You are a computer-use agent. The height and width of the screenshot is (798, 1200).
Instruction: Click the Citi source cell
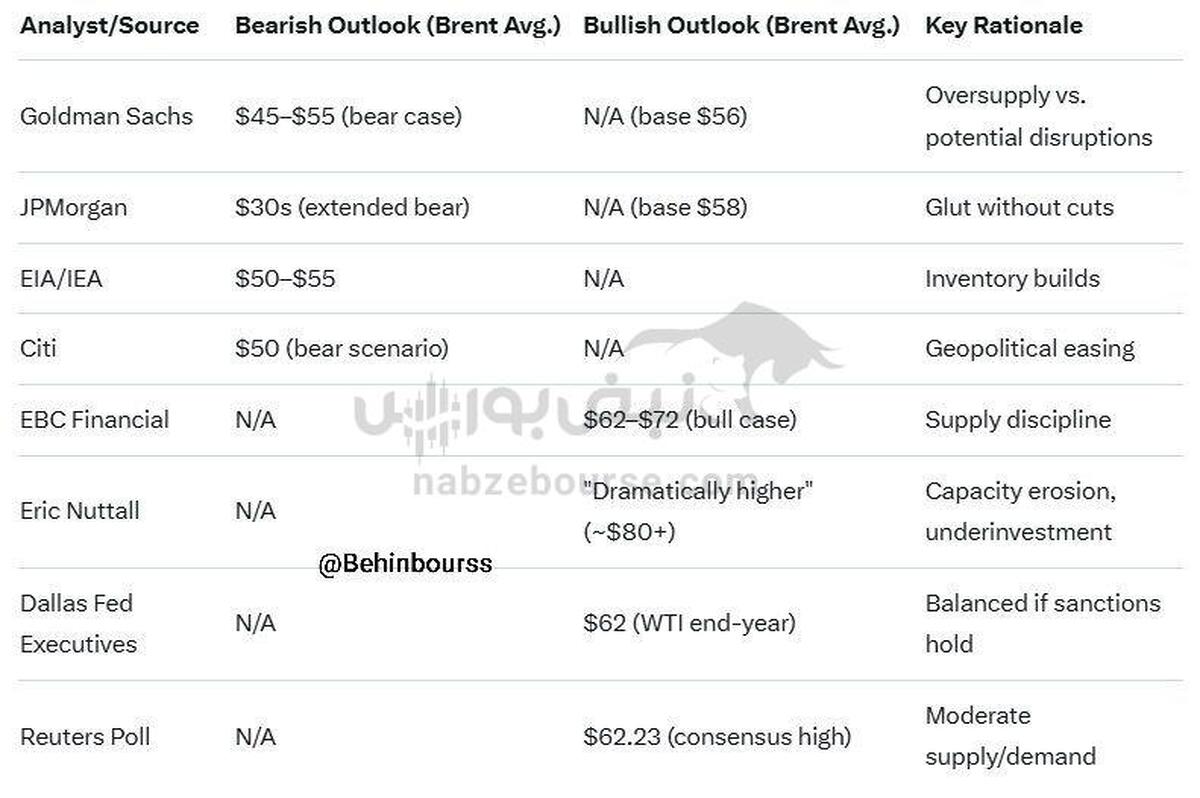[x=38, y=349]
